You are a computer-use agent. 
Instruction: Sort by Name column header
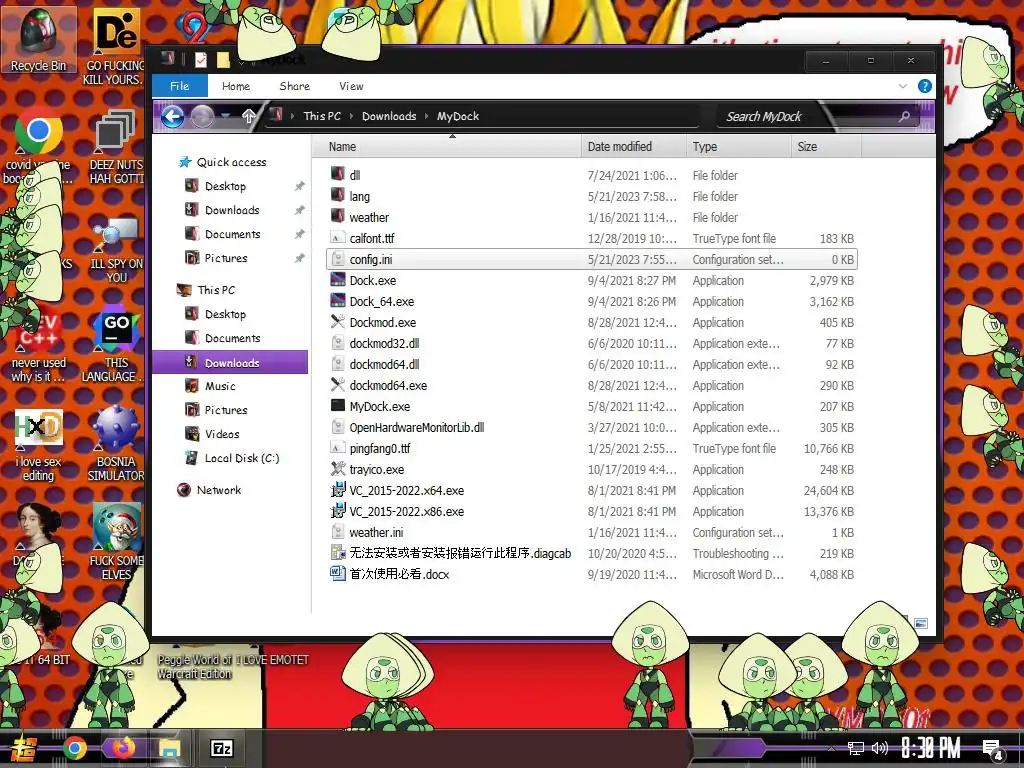tap(447, 147)
